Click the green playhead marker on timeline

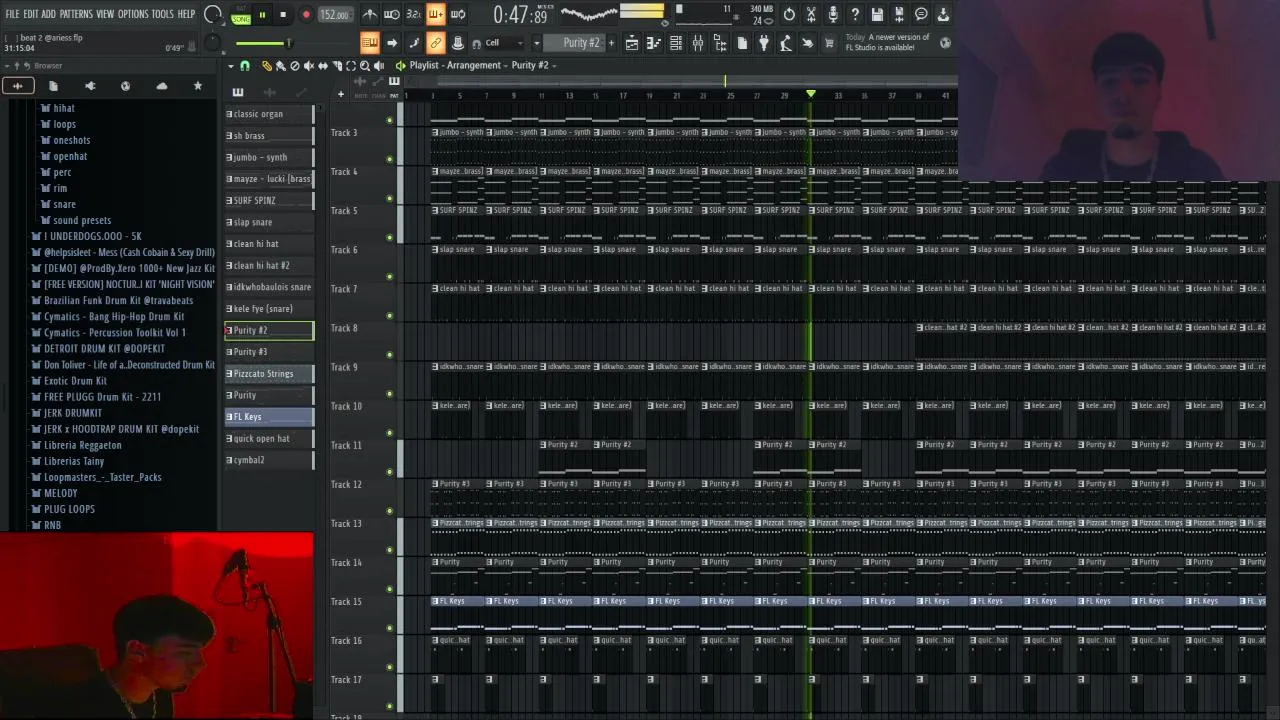click(x=811, y=94)
